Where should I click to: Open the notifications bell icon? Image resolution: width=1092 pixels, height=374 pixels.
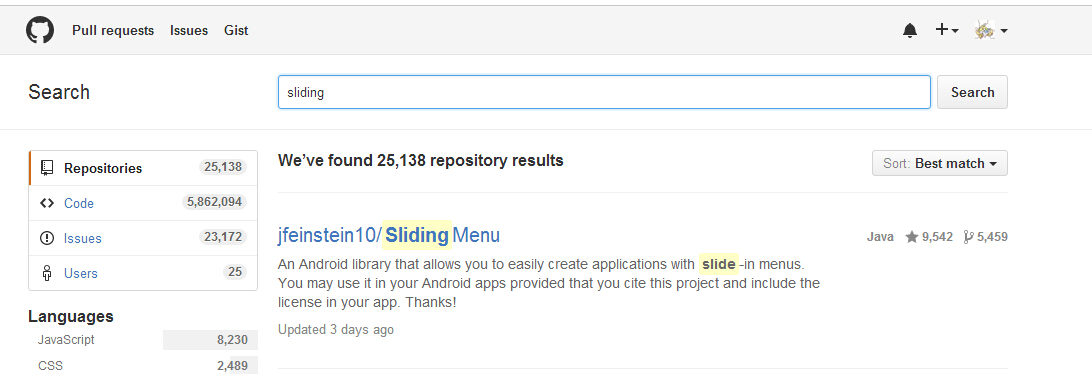[910, 31]
